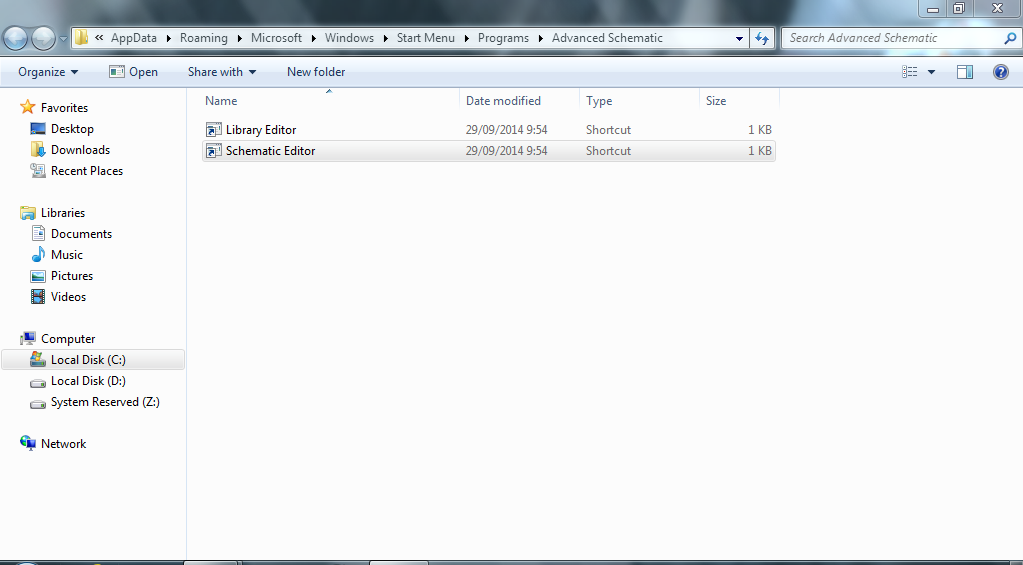
Task: Expand the arrow after Microsoft breadcrumb
Action: pos(313,38)
